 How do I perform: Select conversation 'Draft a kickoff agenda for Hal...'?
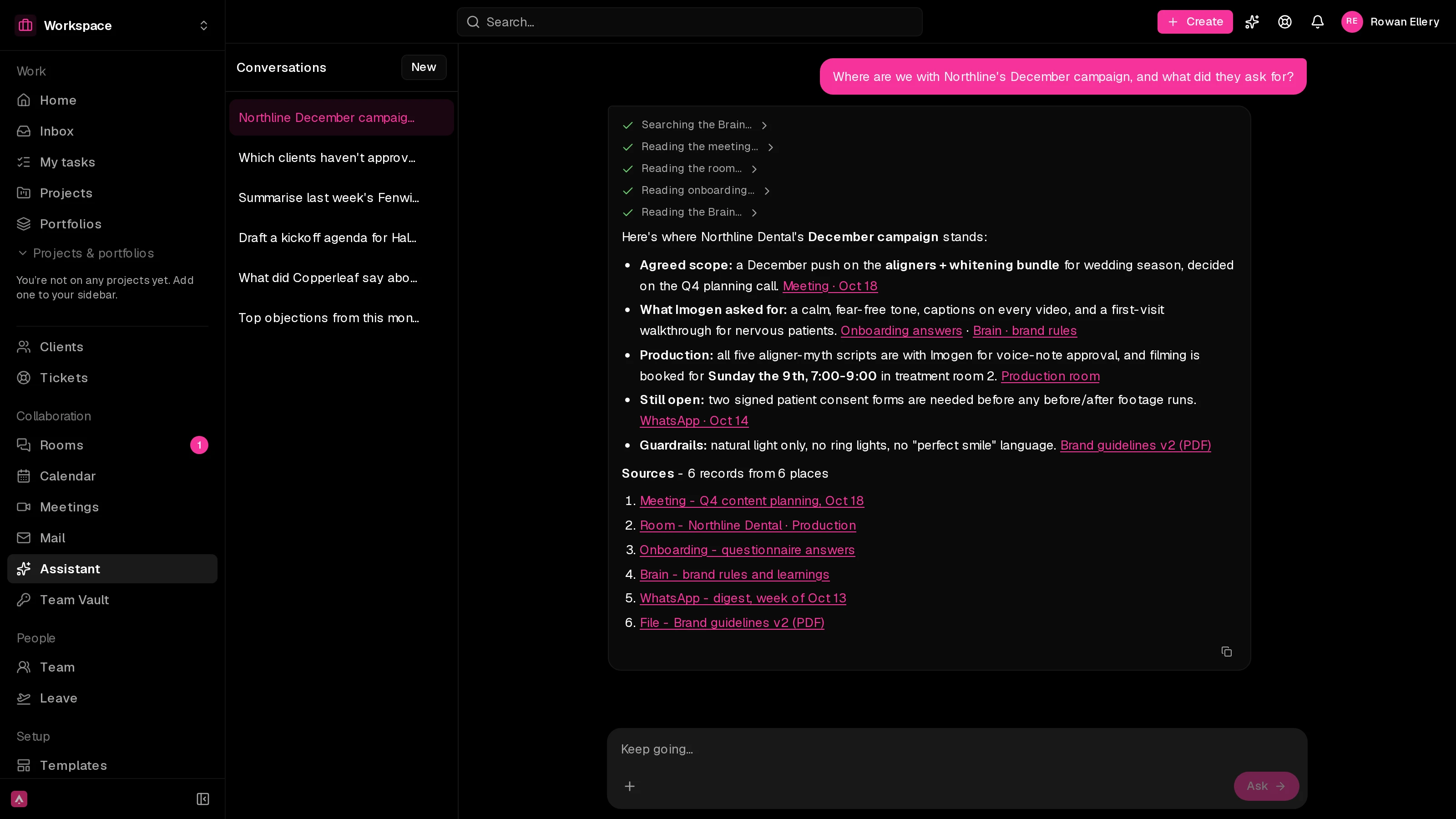click(x=341, y=238)
